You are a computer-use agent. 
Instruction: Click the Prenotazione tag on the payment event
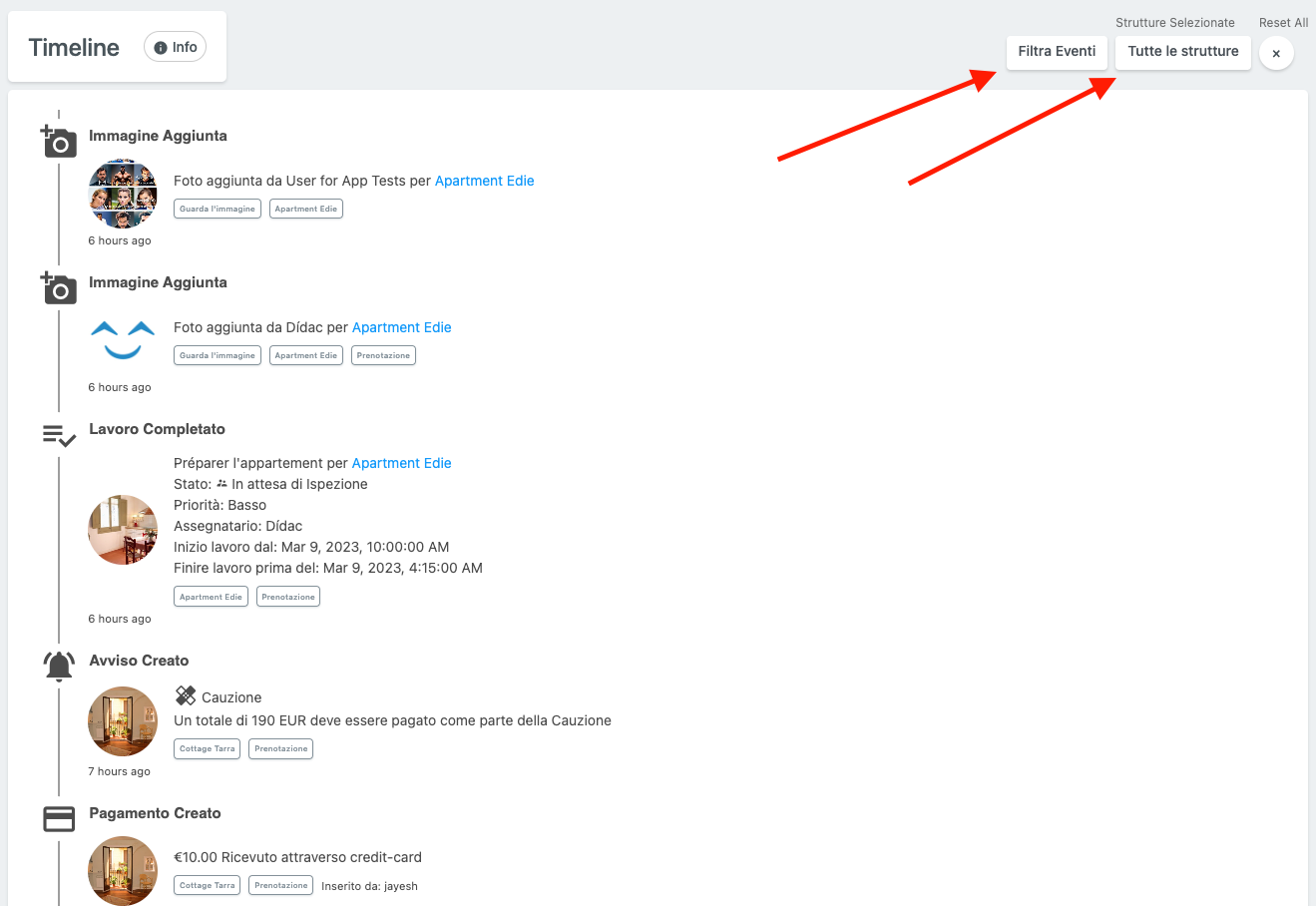pos(280,885)
